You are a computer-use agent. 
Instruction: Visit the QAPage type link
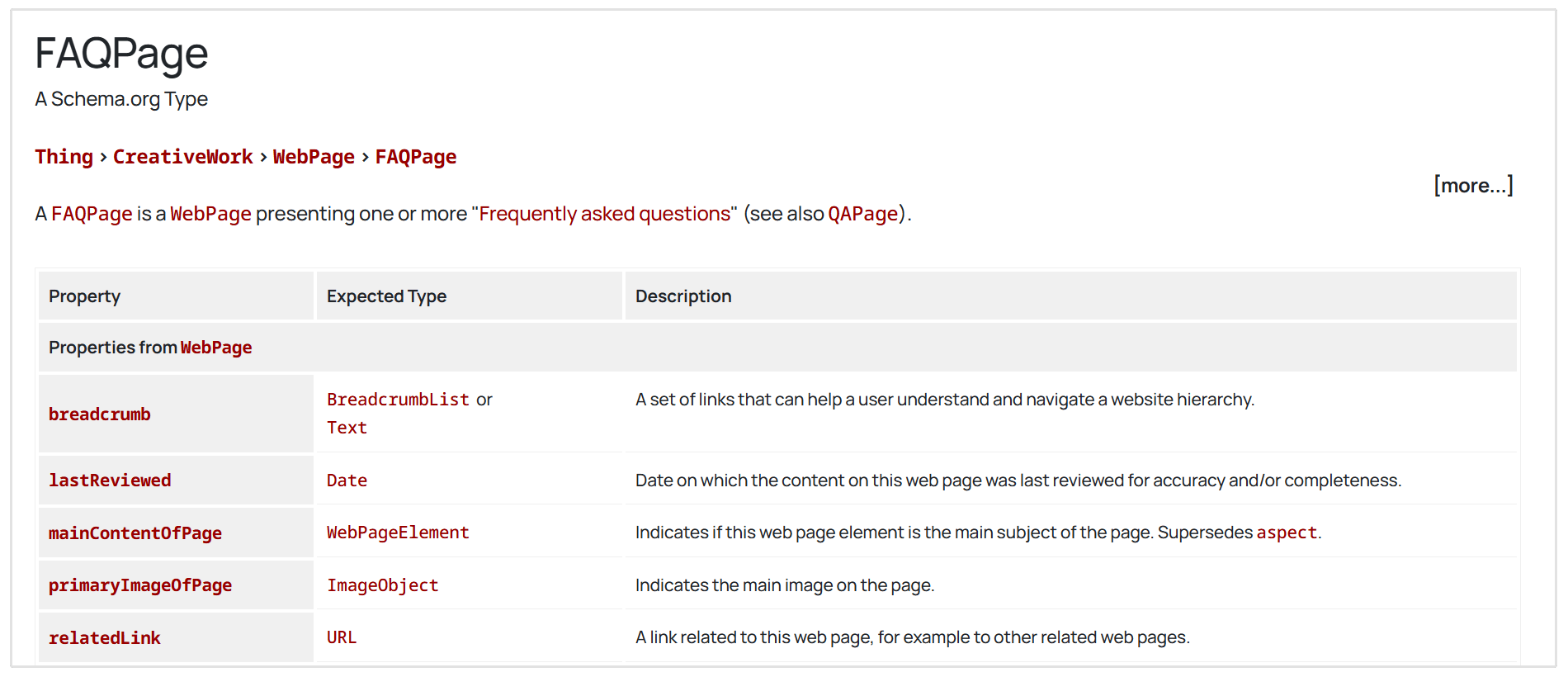pyautogui.click(x=862, y=214)
